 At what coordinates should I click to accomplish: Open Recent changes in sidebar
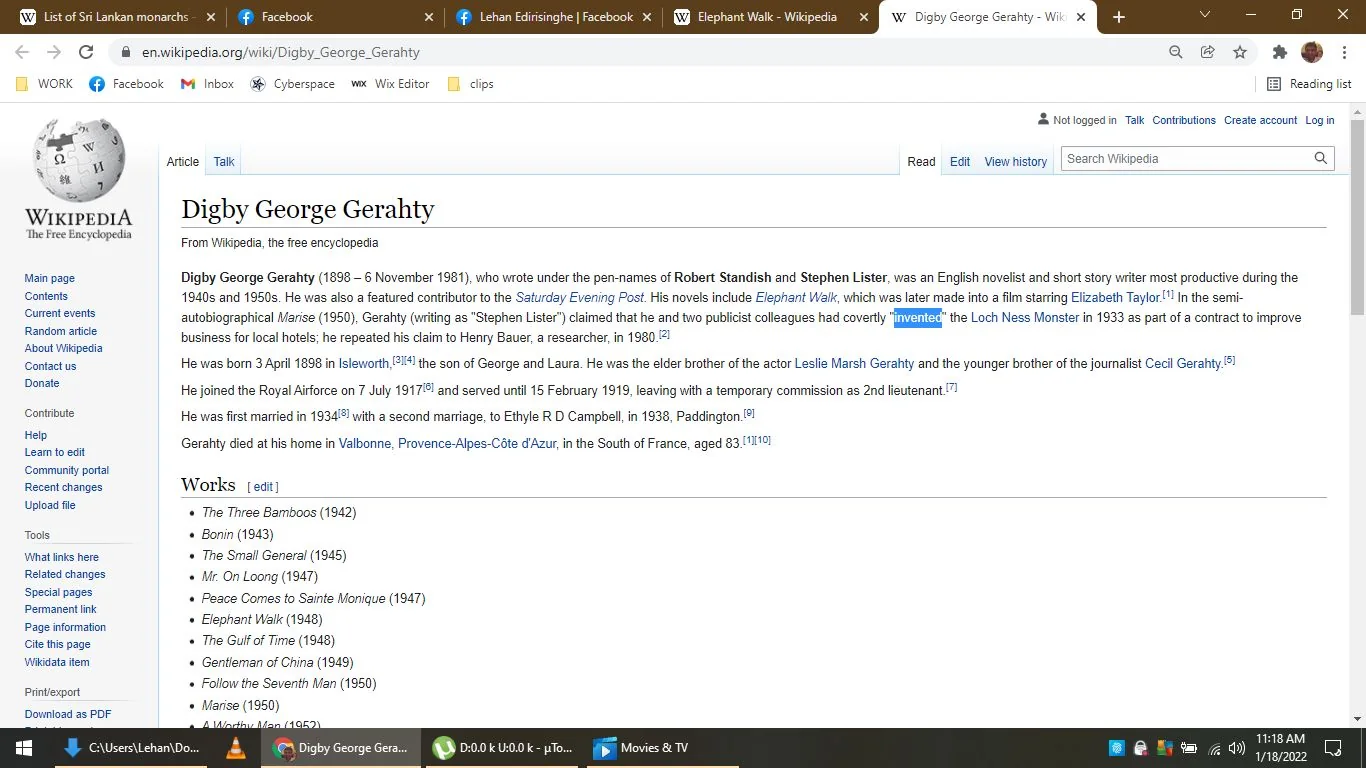tap(64, 487)
